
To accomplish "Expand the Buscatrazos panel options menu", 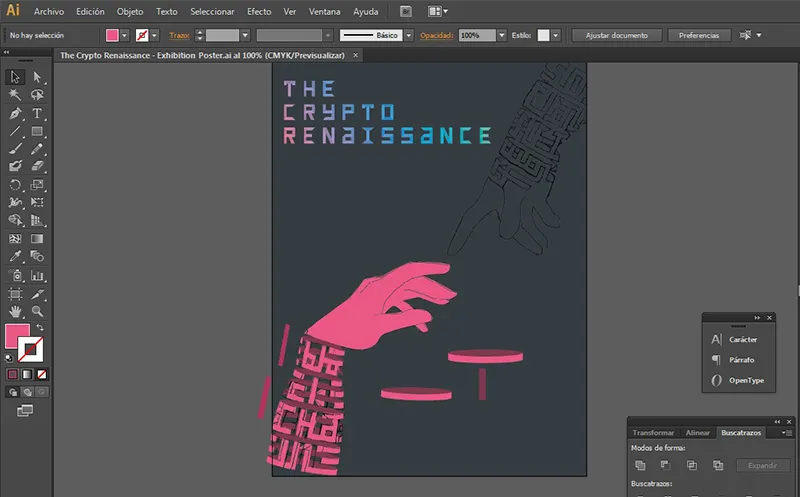I will tap(788, 432).
